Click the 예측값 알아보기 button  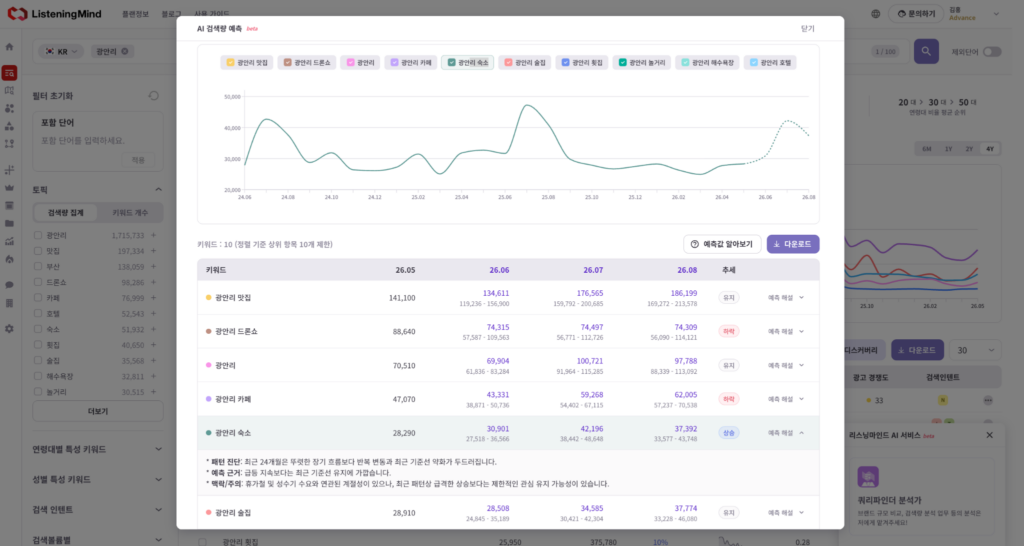pyautogui.click(x=722, y=244)
